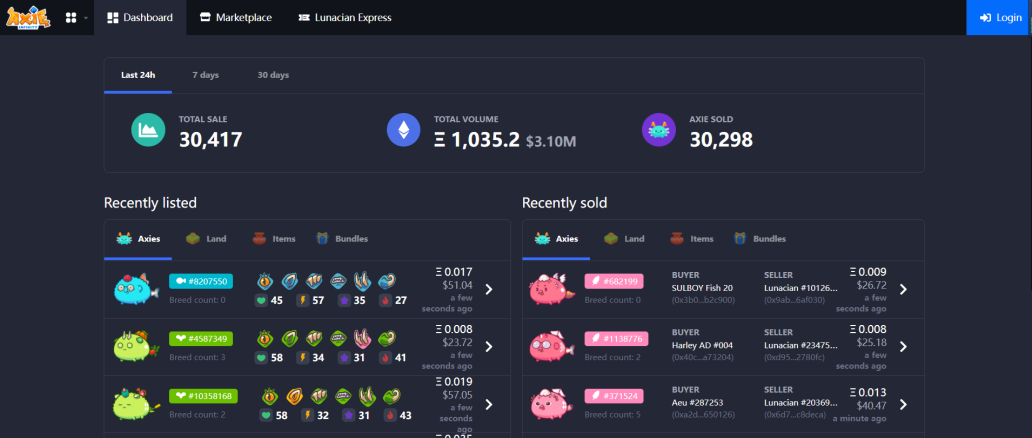Click the pink Axie #1138776 thumbnail
Viewport: 1032px width, 438px height.
[x=552, y=347]
